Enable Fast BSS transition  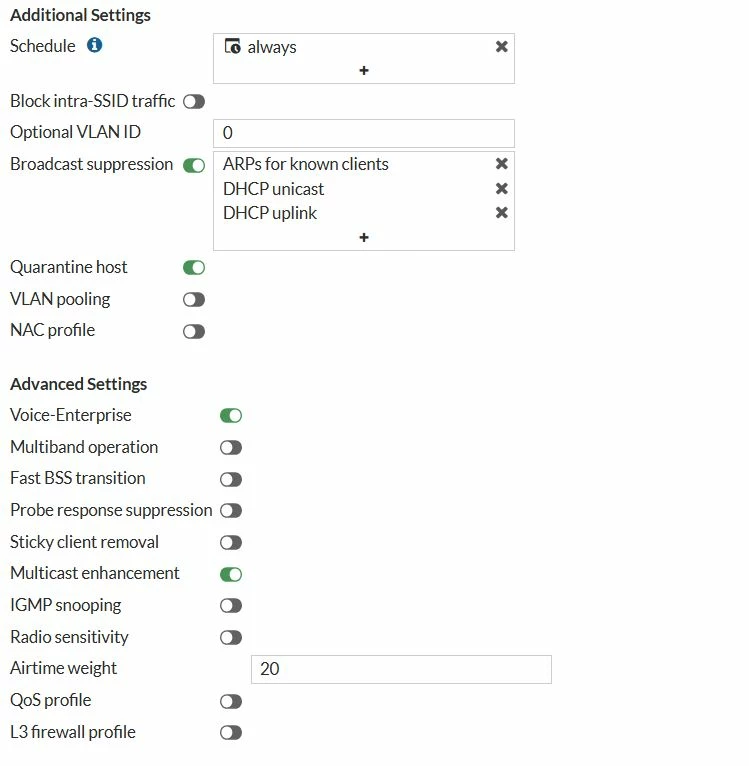[231, 479]
